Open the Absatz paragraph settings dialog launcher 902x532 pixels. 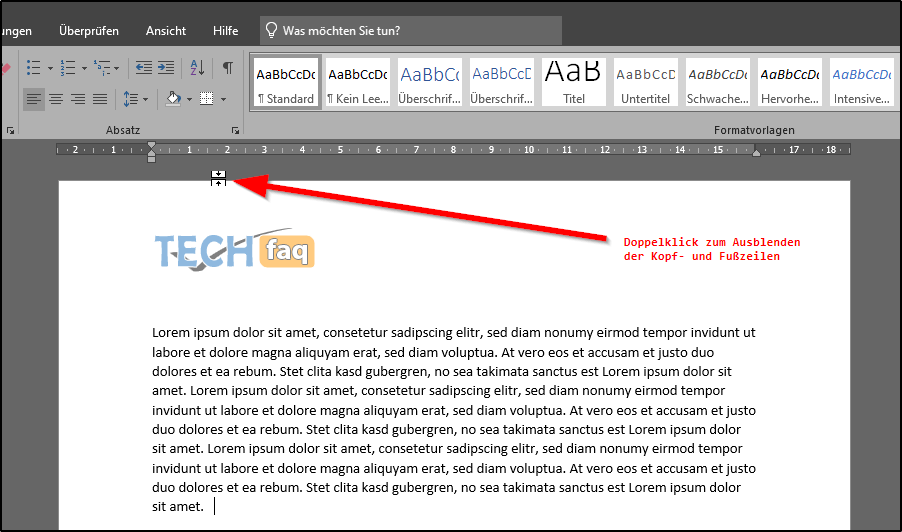pyautogui.click(x=235, y=131)
